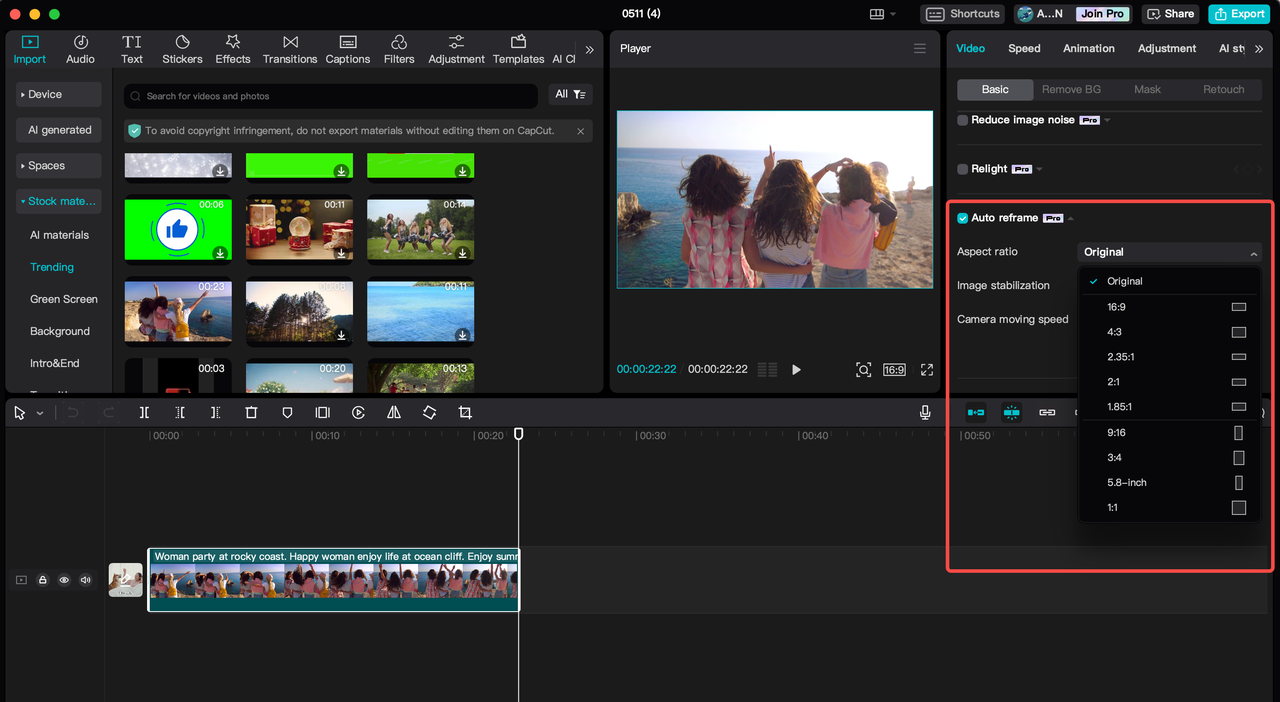1280x702 pixels.
Task: Select the Retouch sub-tab
Action: tap(1223, 89)
